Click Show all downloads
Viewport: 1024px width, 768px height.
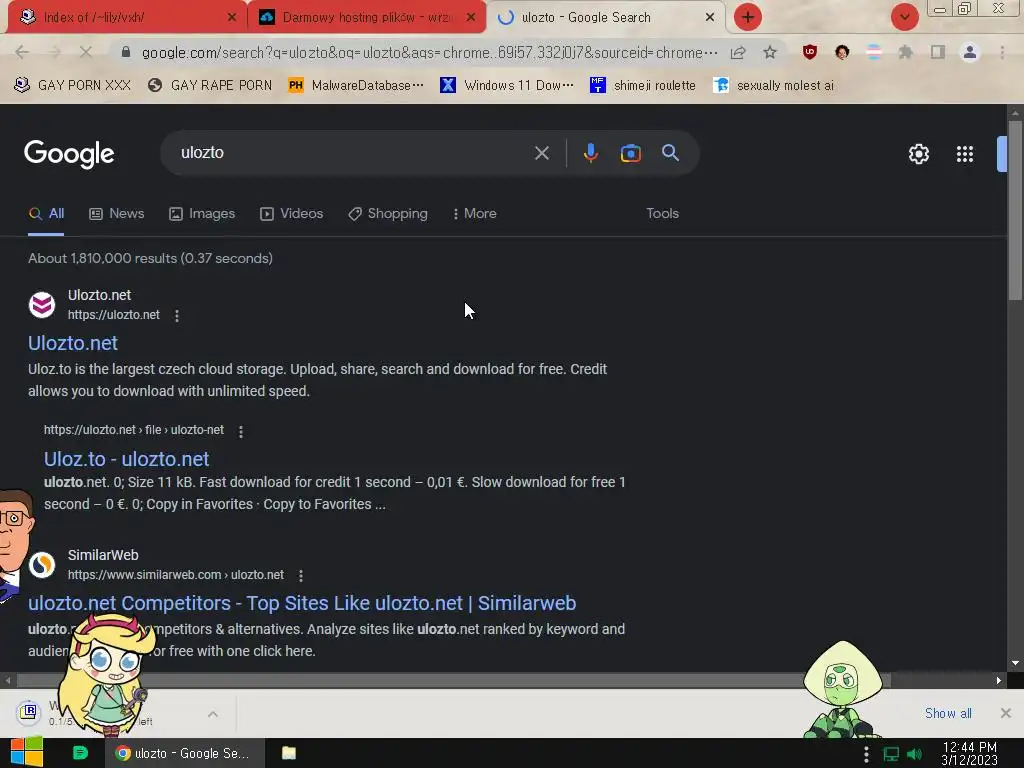pyautogui.click(x=948, y=713)
